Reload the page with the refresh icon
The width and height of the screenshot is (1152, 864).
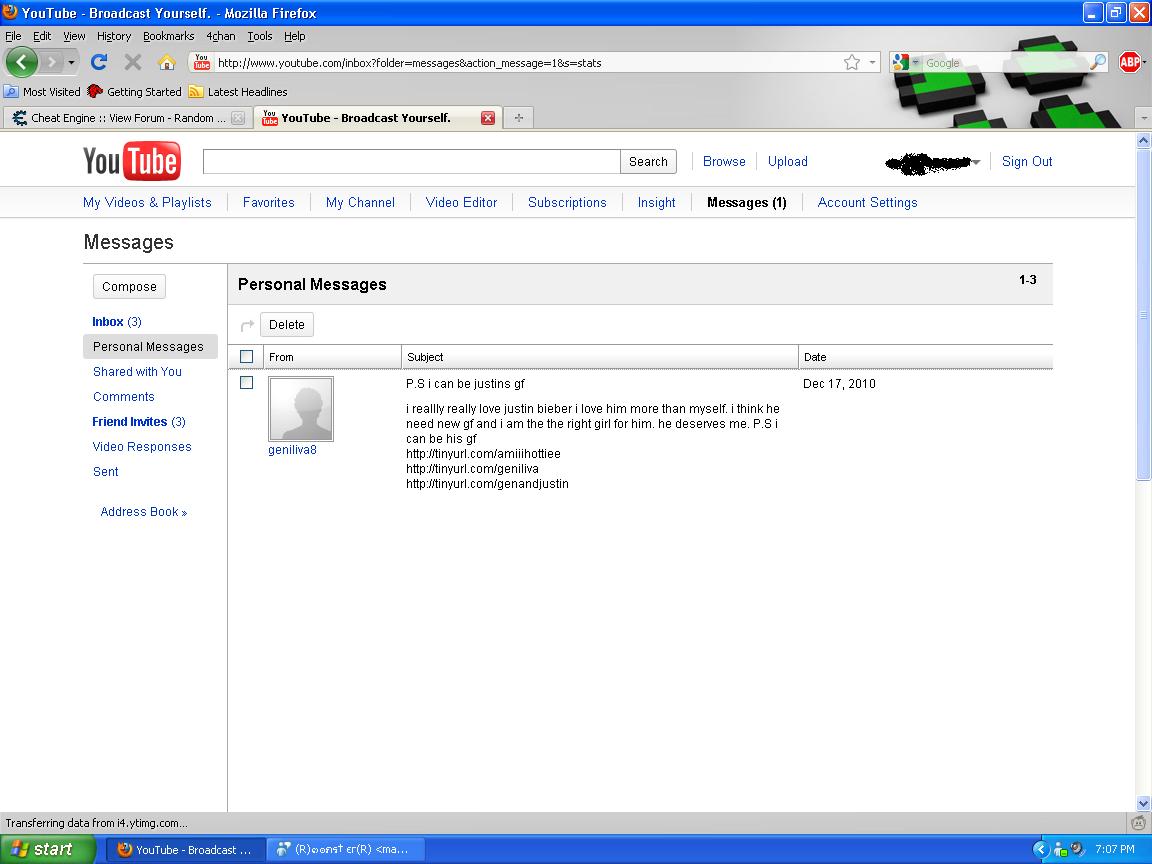click(x=99, y=62)
